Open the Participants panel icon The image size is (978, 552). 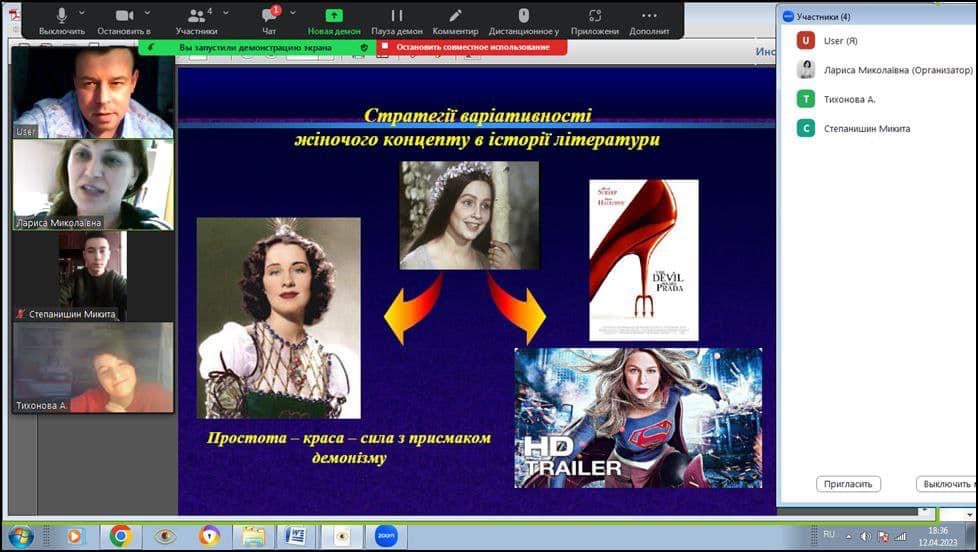pos(196,16)
